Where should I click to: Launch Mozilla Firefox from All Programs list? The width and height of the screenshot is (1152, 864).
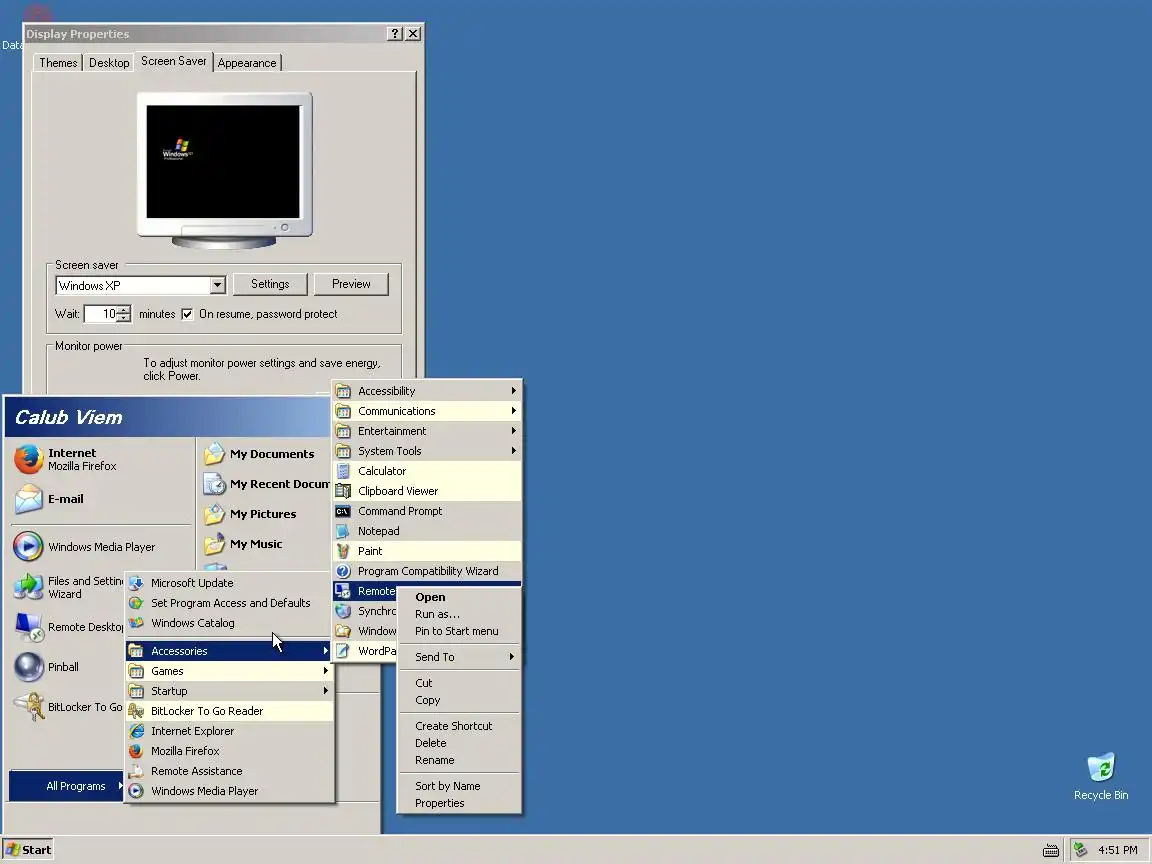[229, 751]
